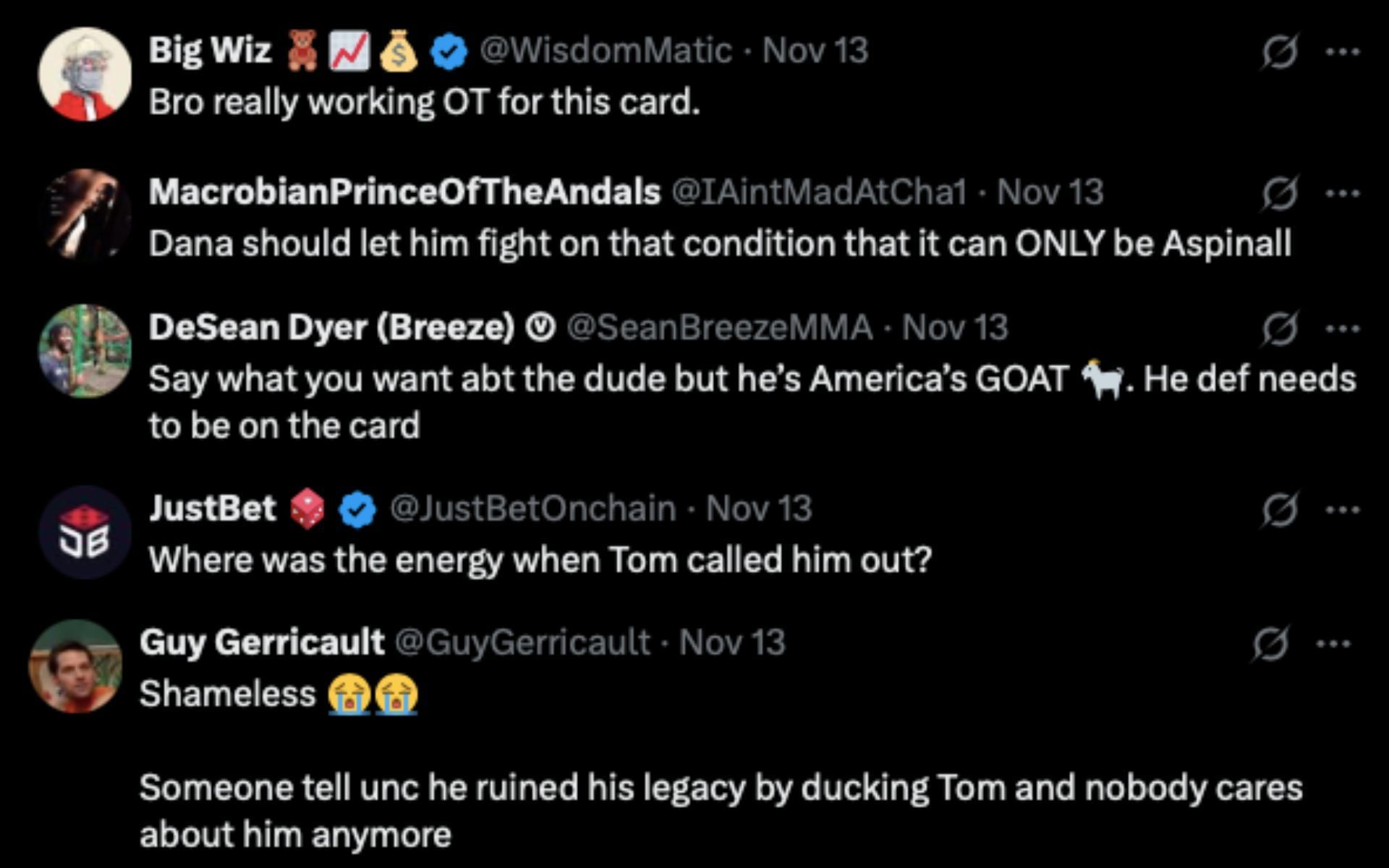
Task: Click Grok icon on MacrobianPrinceOfTheAndals' tweet
Action: (1279, 193)
